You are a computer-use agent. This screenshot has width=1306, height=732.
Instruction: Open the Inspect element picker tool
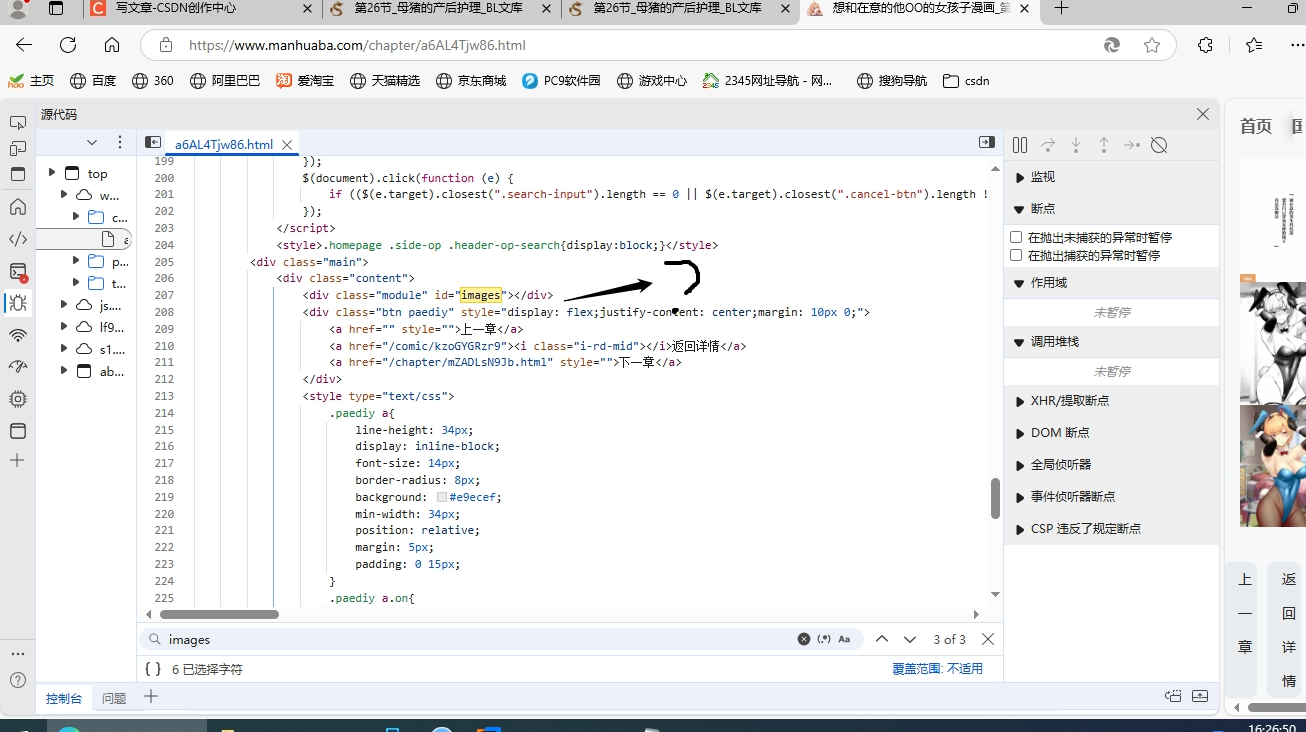click(18, 122)
